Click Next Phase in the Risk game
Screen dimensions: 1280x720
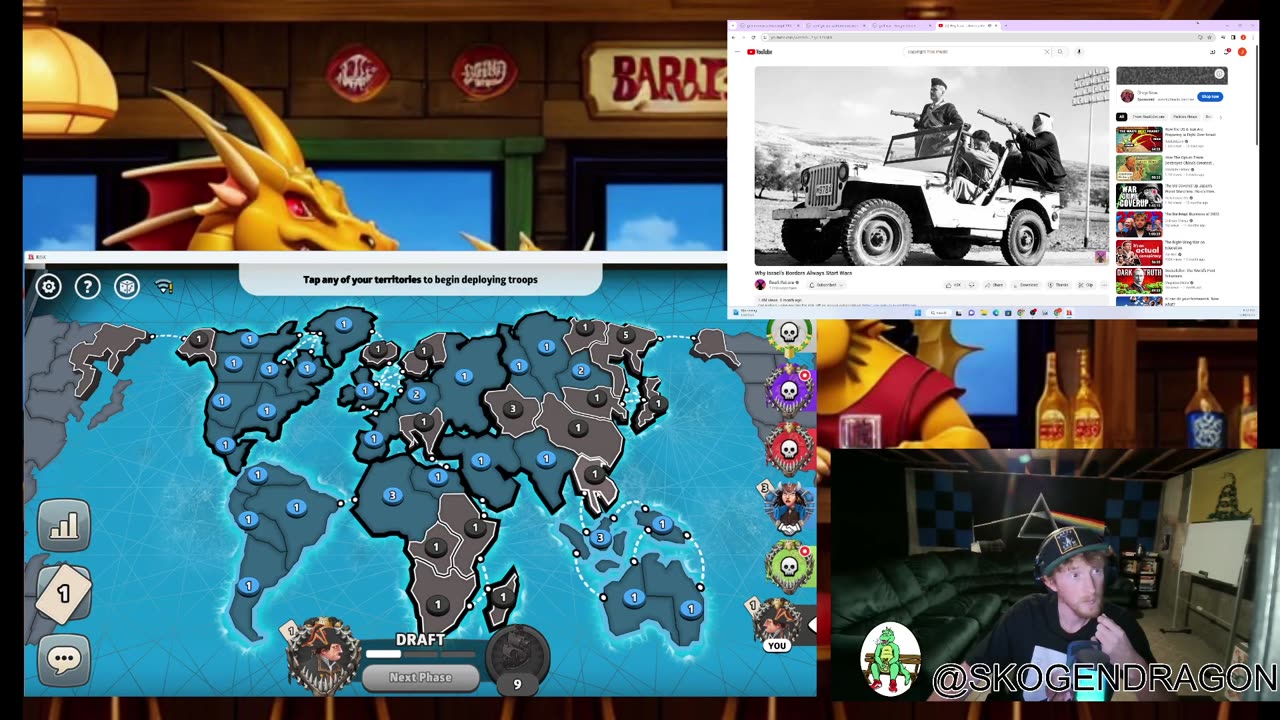(x=420, y=677)
